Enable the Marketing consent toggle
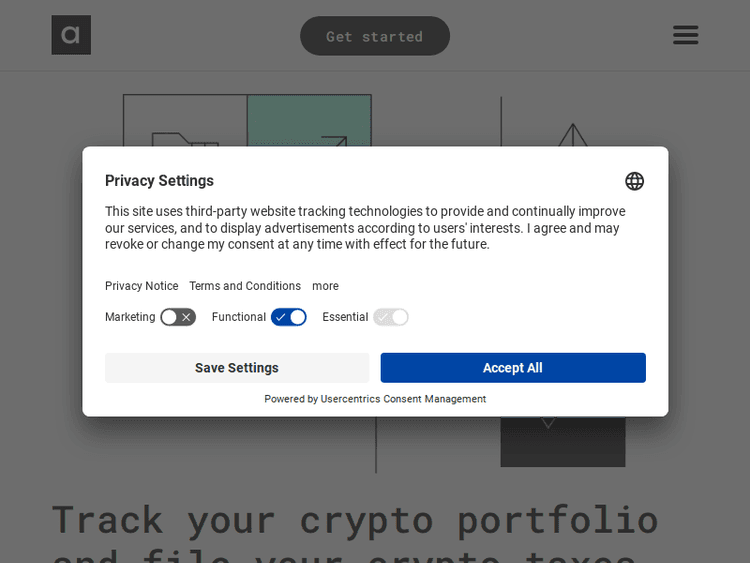The width and height of the screenshot is (750, 563). click(178, 317)
